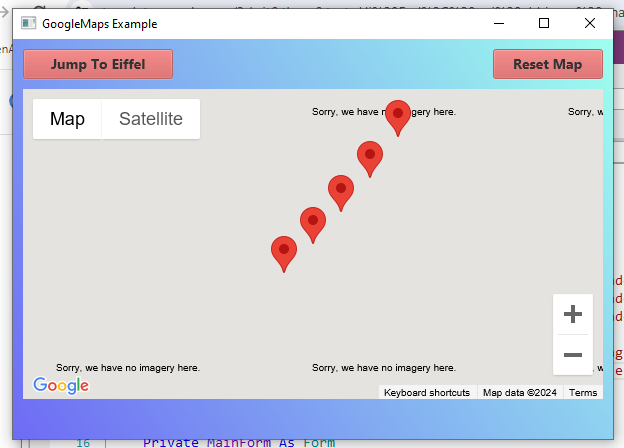The width and height of the screenshot is (624, 448).
Task: Click the Jump To Eiffel button
Action: [x=98, y=64]
